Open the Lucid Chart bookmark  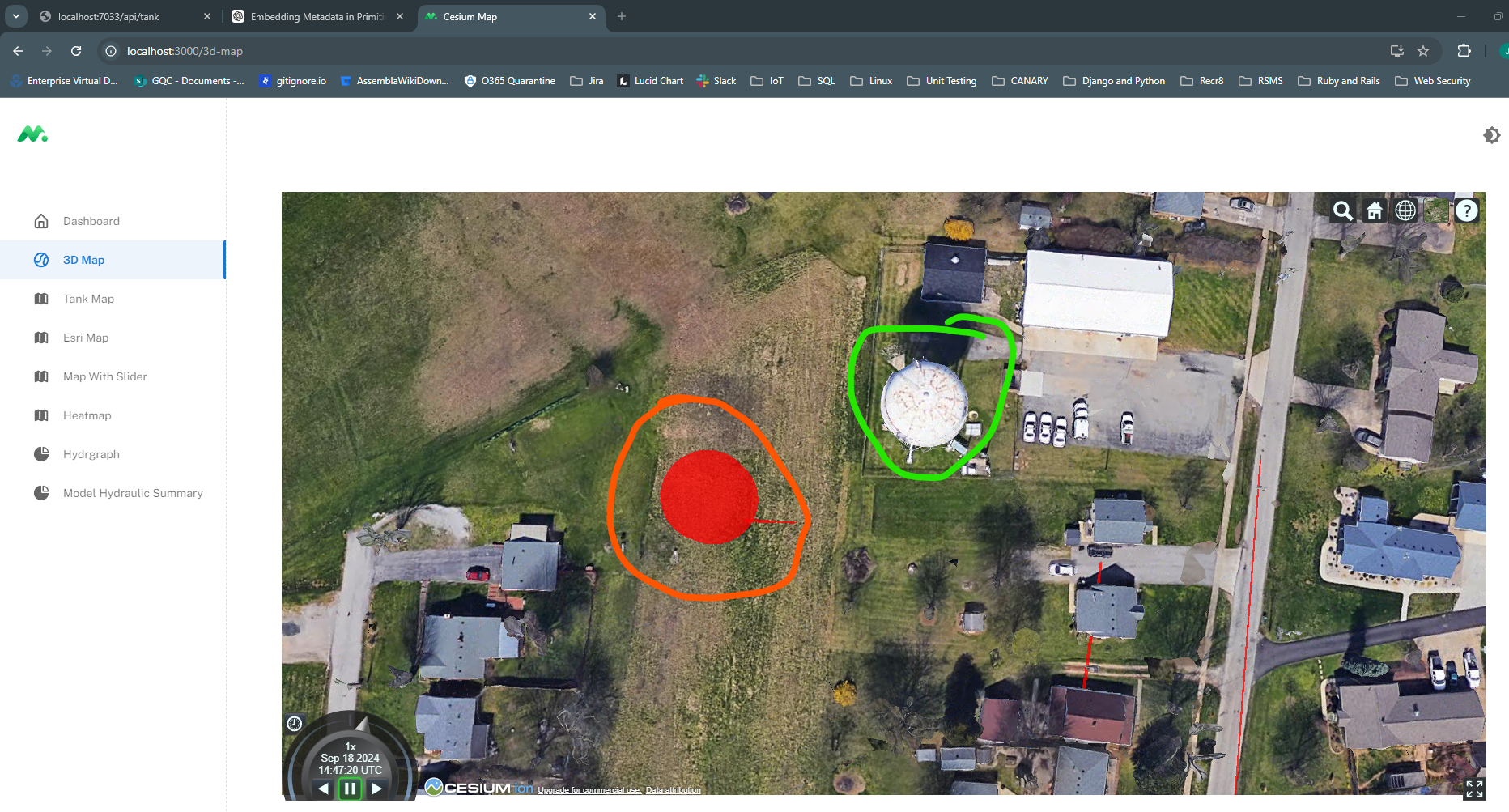click(650, 81)
